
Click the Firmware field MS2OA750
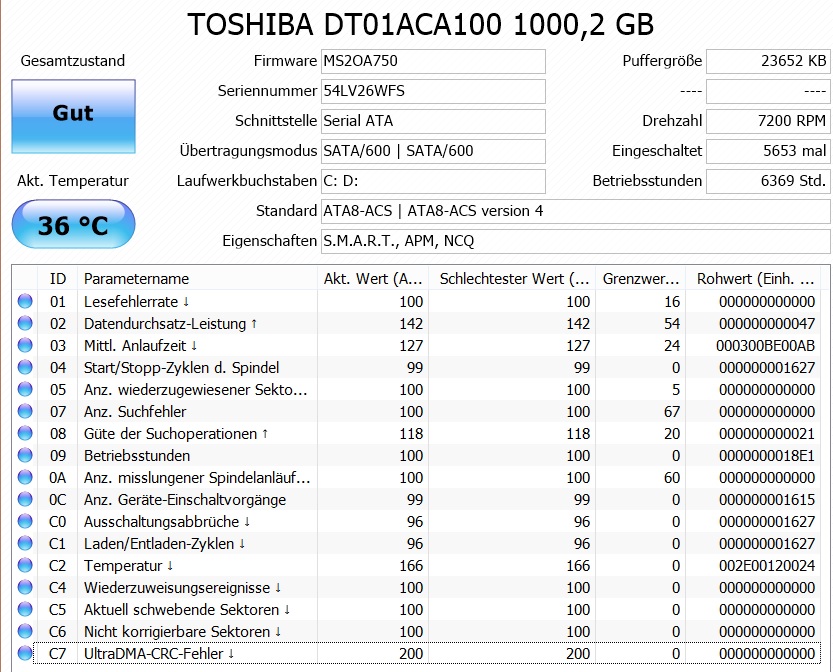pos(433,61)
